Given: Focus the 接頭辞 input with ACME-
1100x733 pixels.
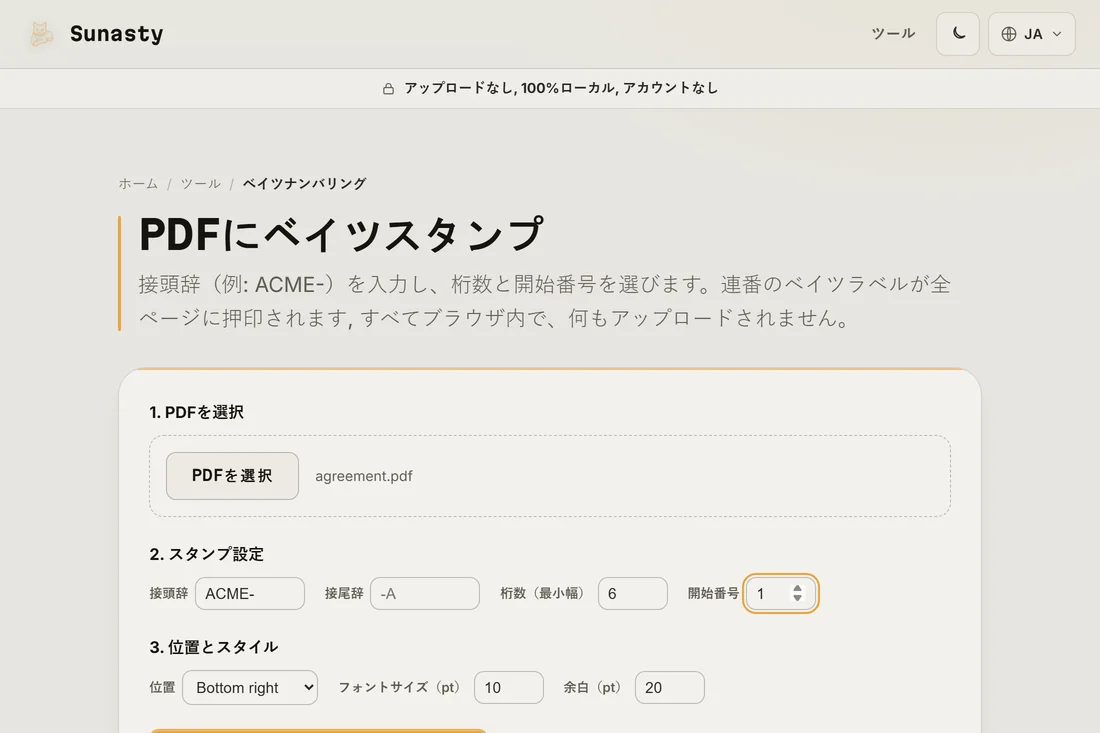Looking at the screenshot, I should (x=250, y=593).
